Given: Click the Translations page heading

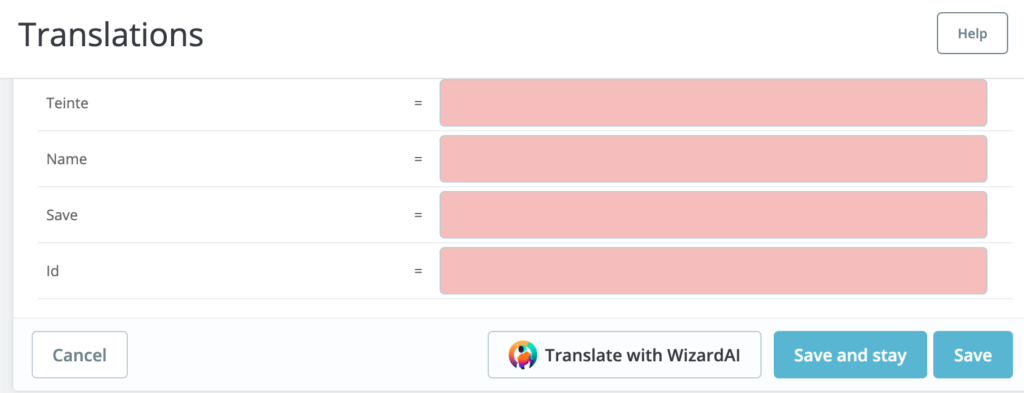Looking at the screenshot, I should 110,35.
